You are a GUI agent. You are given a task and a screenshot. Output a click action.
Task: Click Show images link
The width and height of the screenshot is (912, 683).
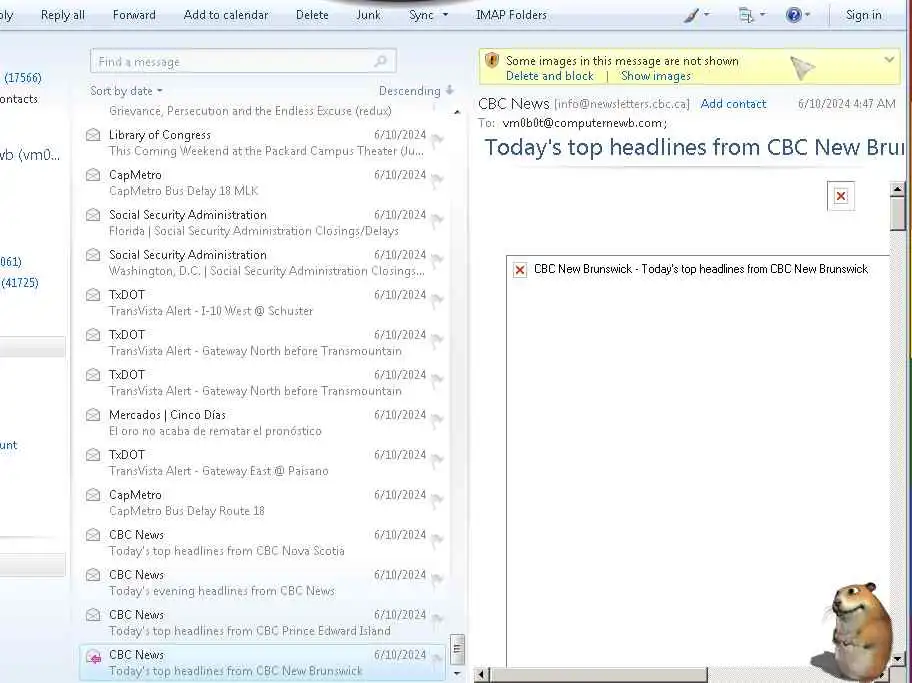pos(656,76)
